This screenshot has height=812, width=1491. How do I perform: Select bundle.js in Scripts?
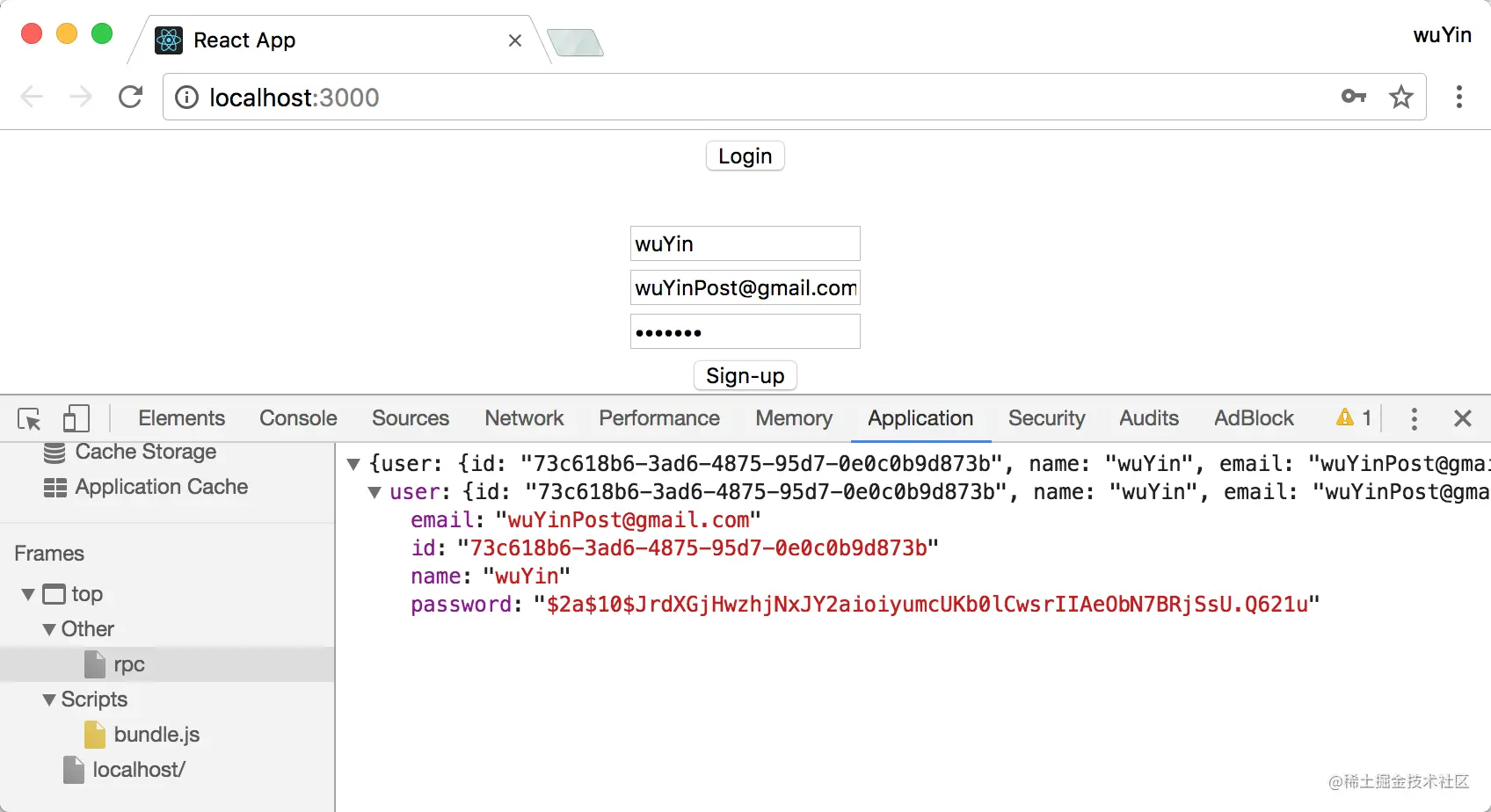156,735
